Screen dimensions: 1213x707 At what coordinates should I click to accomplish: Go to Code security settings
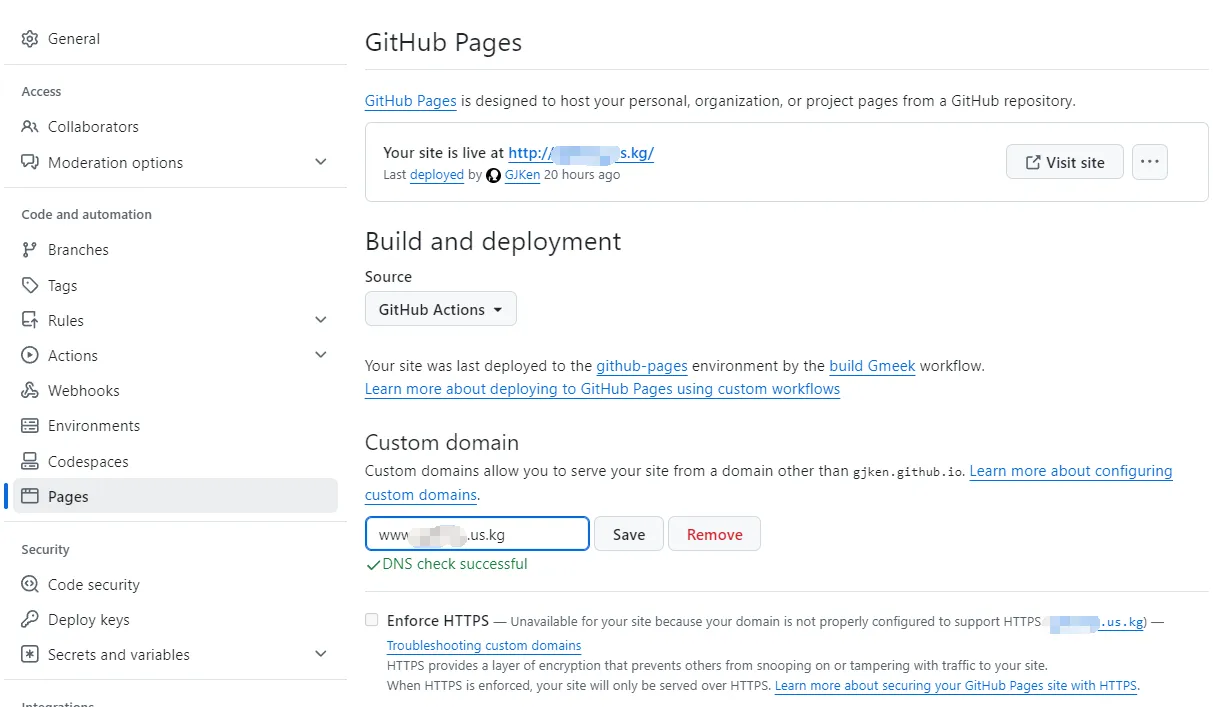coord(93,585)
